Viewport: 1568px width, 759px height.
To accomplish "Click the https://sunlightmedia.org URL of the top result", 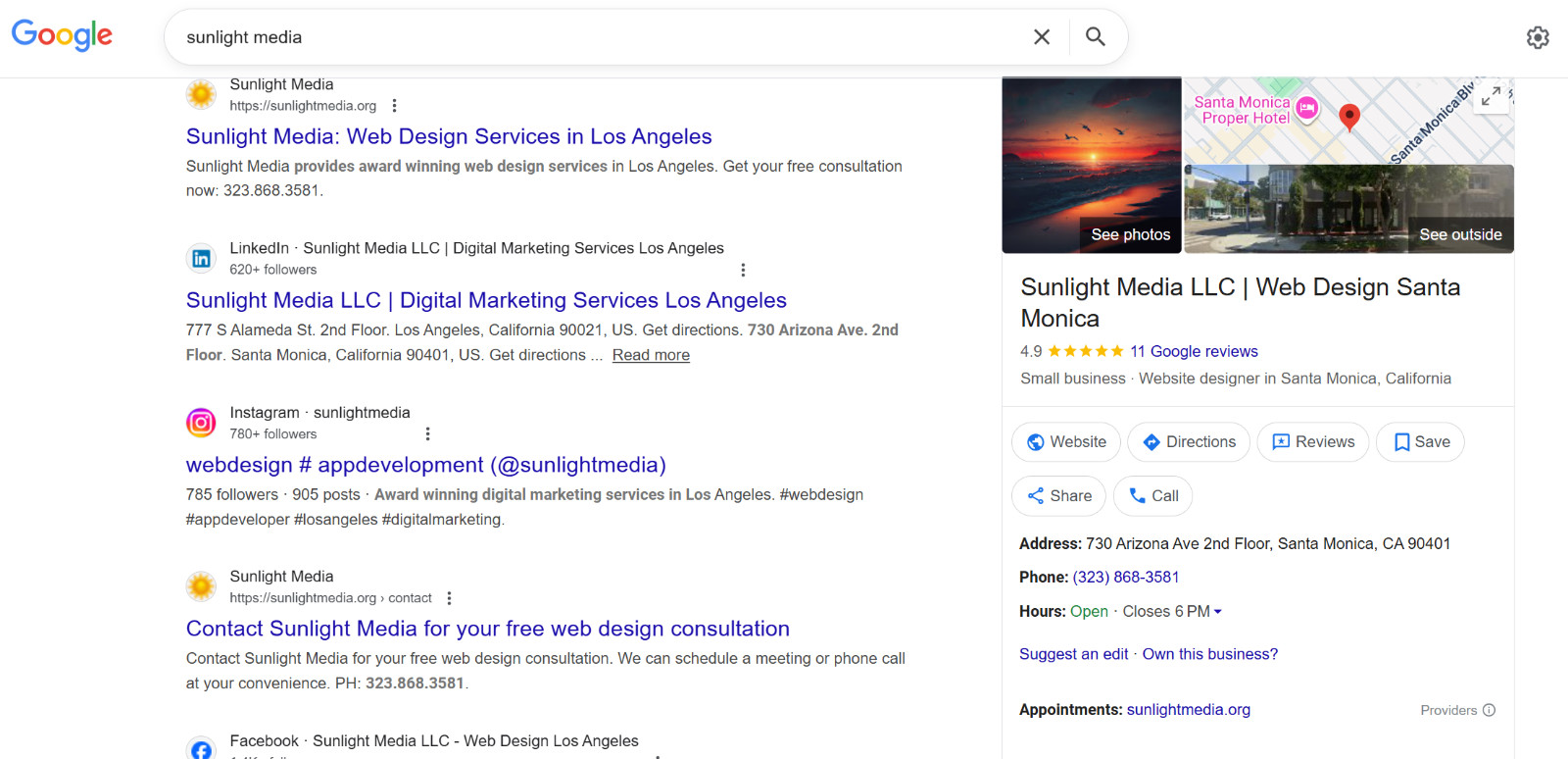I will point(303,106).
